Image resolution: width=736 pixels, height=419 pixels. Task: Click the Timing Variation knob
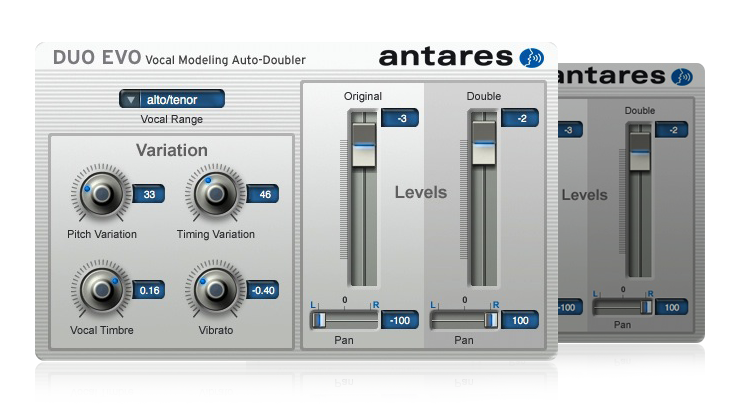pos(215,193)
